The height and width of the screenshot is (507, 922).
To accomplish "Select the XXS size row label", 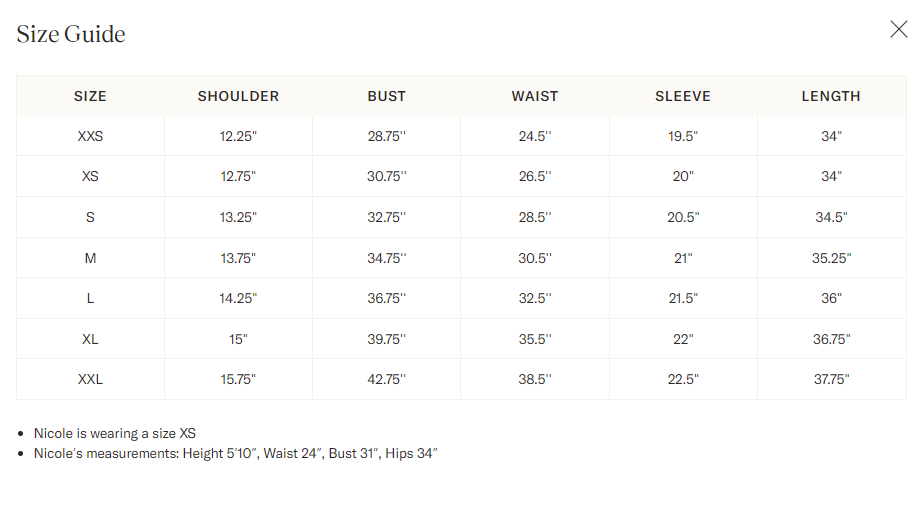I will [90, 136].
